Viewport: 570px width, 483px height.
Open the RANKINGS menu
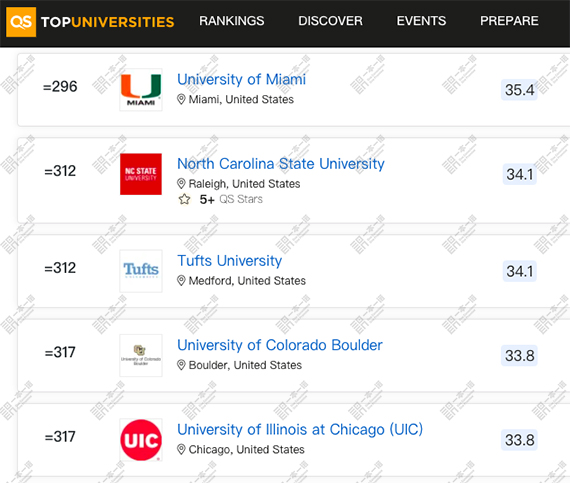232,21
